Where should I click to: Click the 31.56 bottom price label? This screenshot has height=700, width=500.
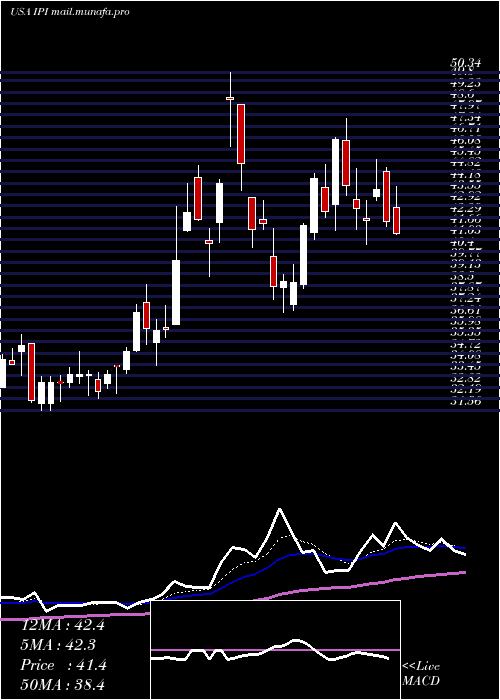[x=465, y=402]
